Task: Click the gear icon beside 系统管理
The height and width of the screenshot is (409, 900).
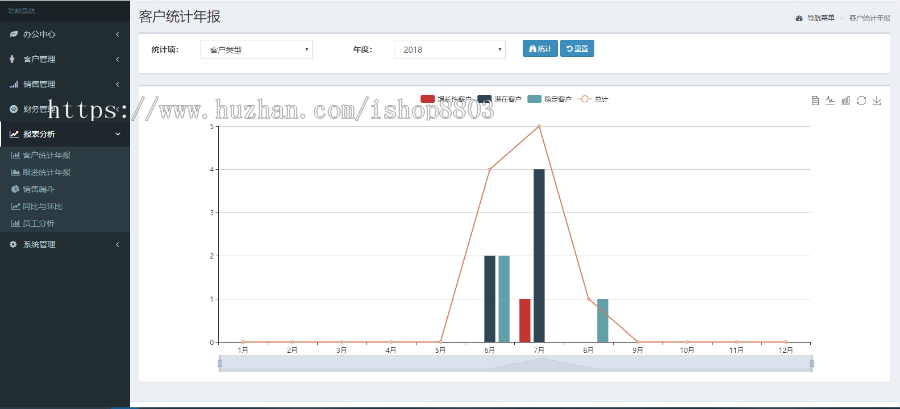Action: [14, 244]
